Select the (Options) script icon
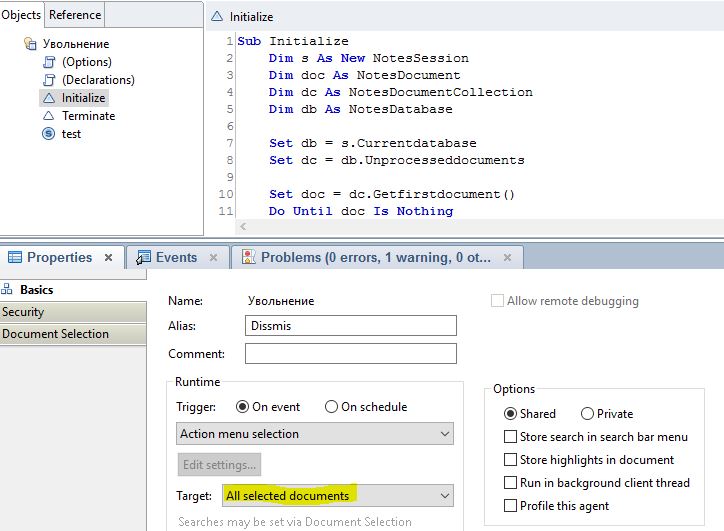 click(49, 62)
